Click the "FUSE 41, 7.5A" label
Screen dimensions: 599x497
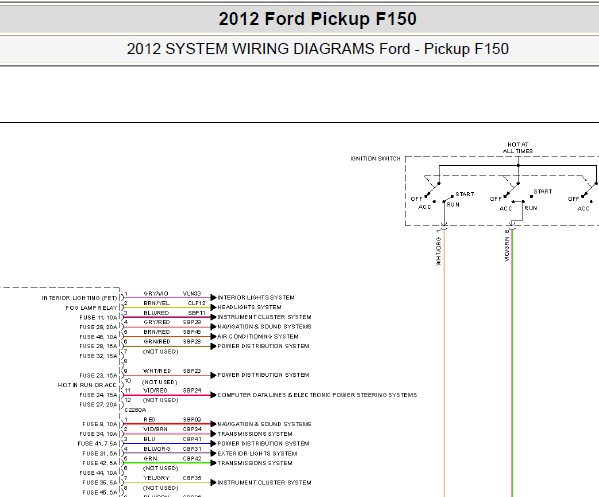click(97, 444)
